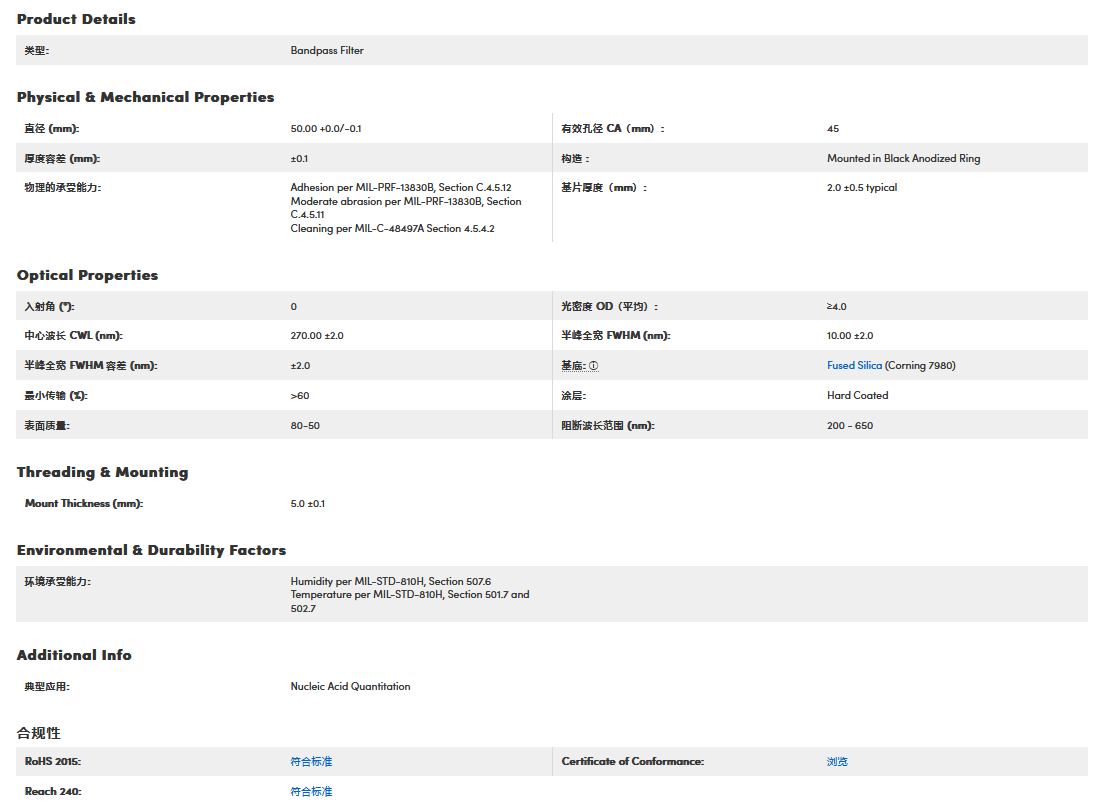Click the 270.00 ±2.0 center wavelength value
Viewport: 1094px width, 807px height.
(317, 336)
